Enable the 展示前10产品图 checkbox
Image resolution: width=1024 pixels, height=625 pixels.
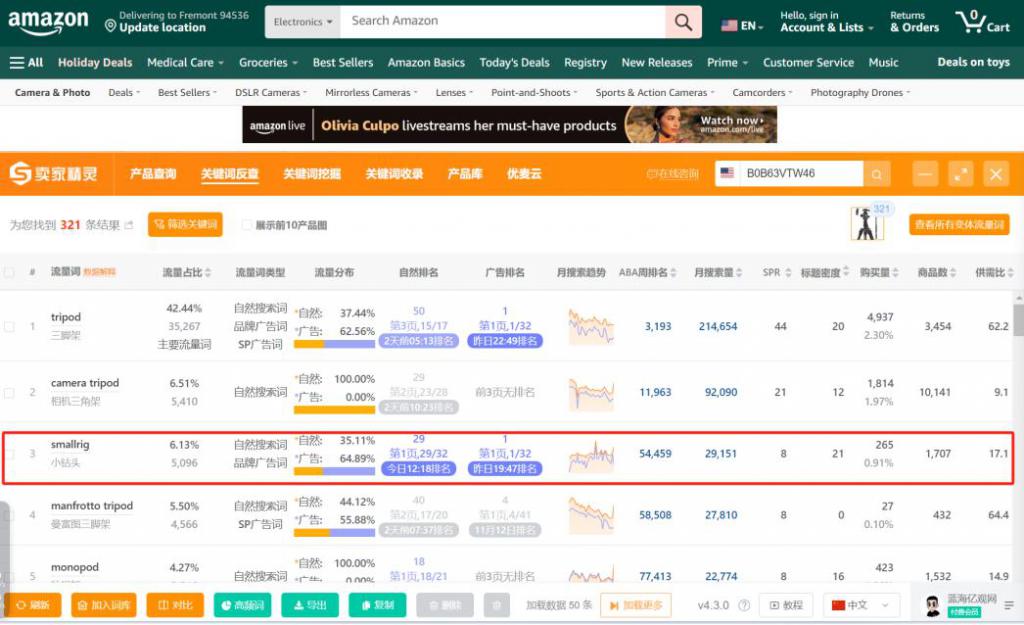coord(247,226)
